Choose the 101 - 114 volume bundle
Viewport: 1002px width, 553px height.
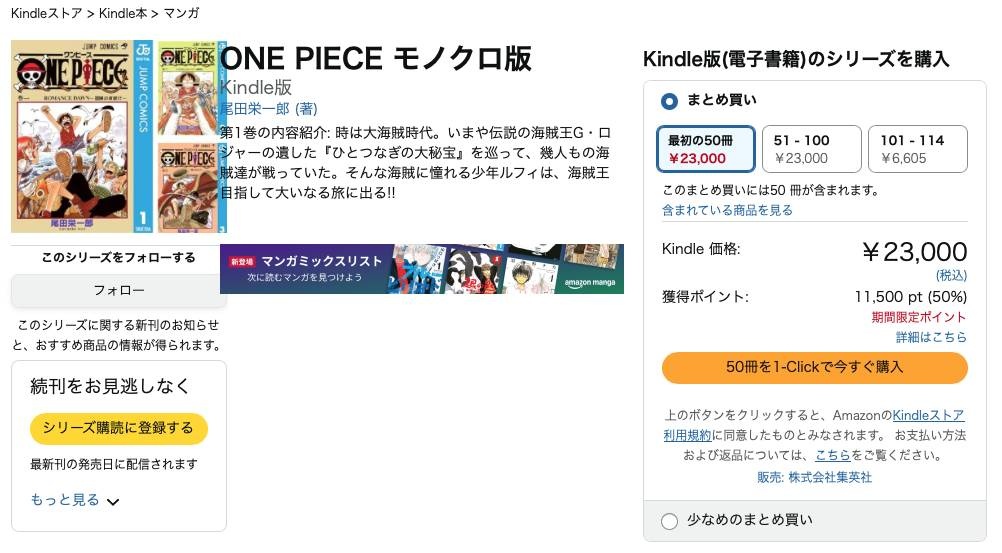click(917, 149)
